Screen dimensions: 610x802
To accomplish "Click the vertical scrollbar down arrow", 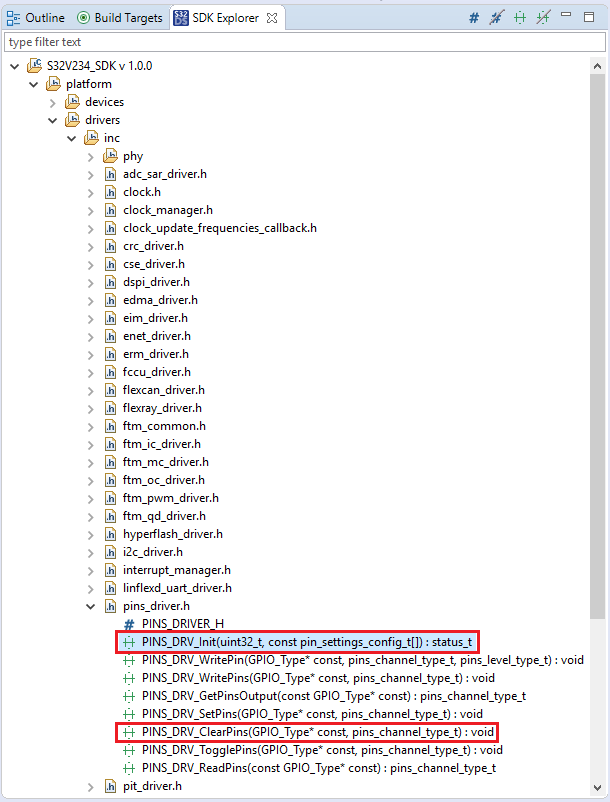I will point(597,788).
